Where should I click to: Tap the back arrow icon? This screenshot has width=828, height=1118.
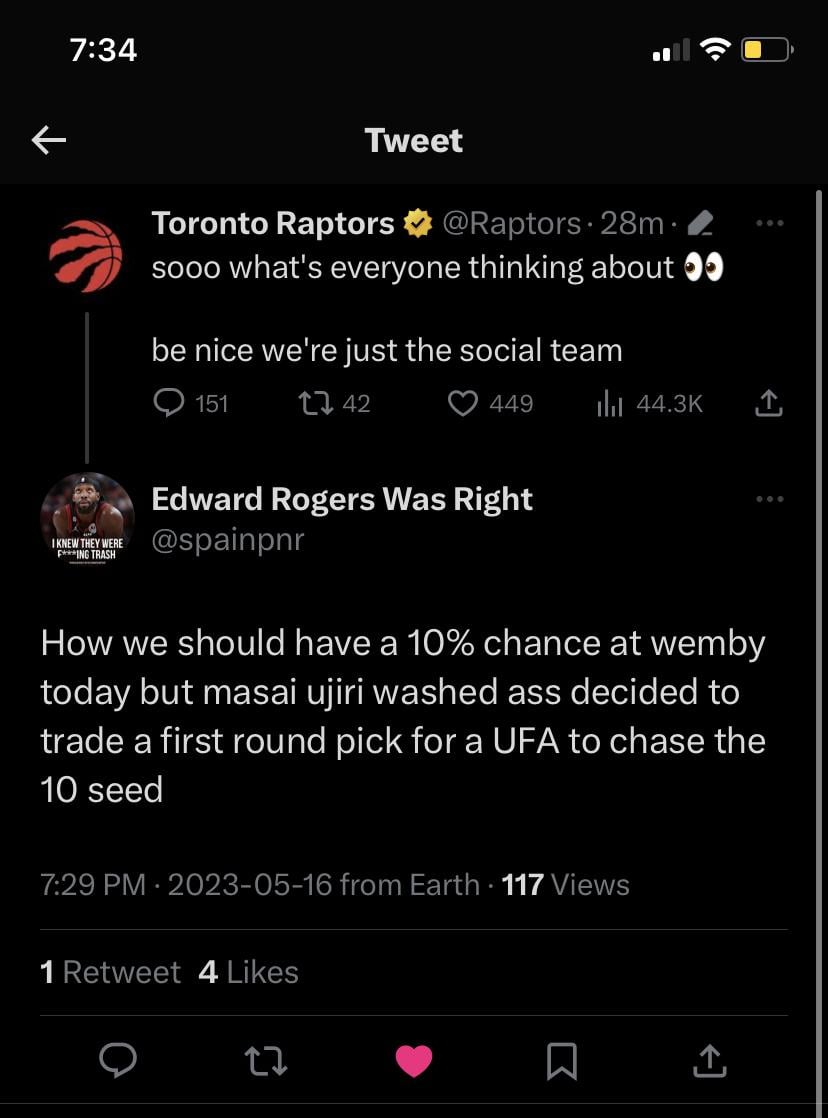tap(49, 141)
